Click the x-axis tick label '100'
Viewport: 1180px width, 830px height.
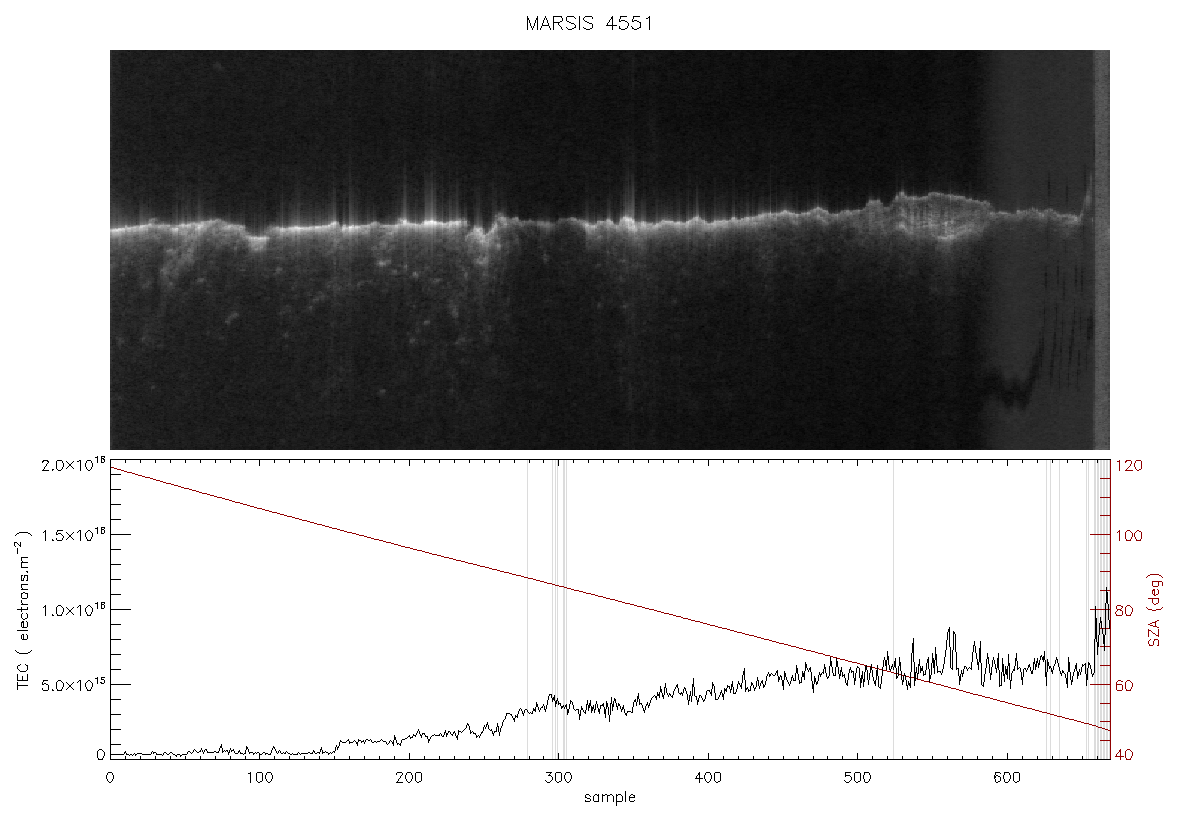260,778
